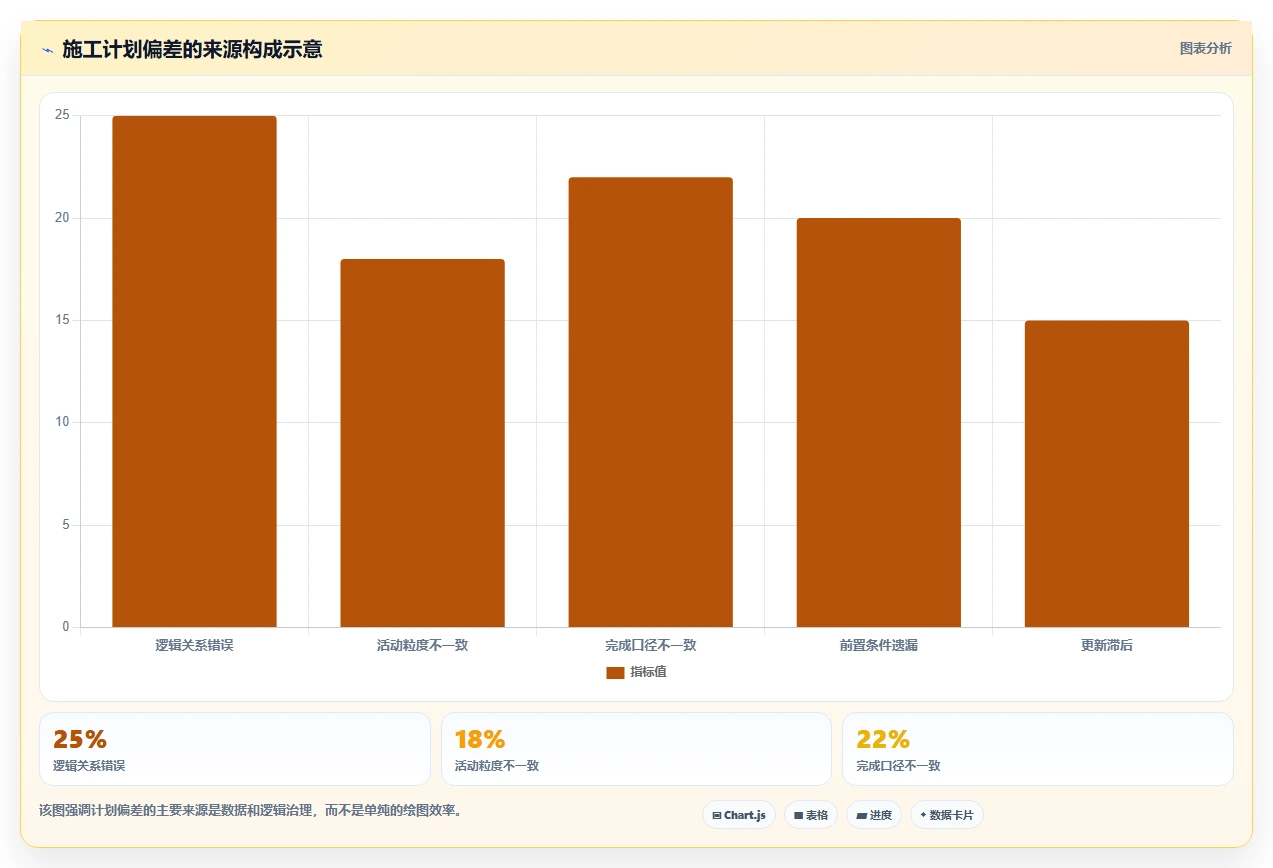
Task: Open the 25% 逻辑关系错误 data card
Action: tap(235, 749)
